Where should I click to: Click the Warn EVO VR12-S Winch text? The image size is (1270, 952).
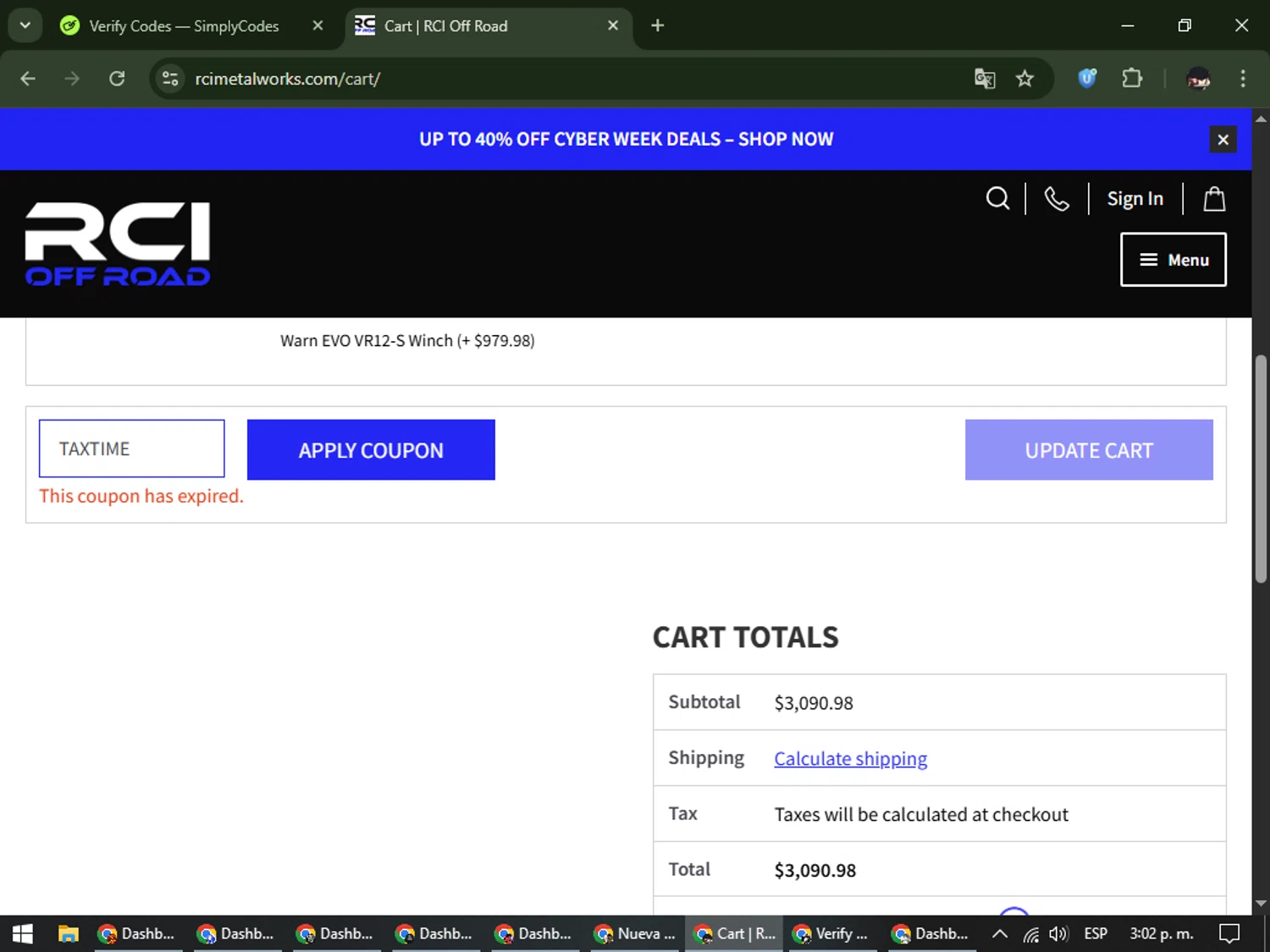tap(407, 340)
